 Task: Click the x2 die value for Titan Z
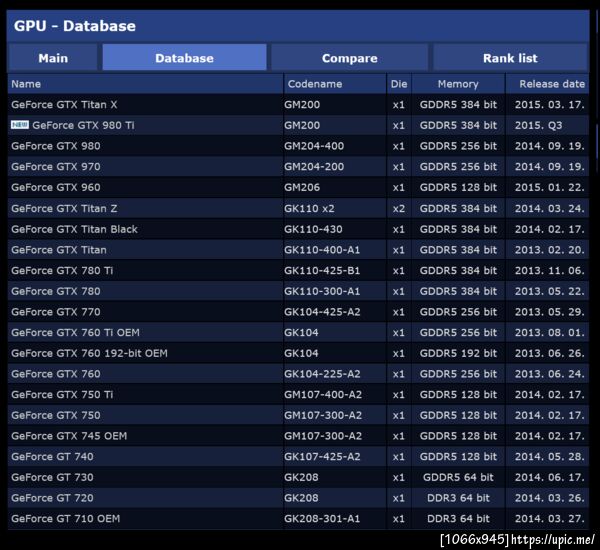click(x=399, y=209)
